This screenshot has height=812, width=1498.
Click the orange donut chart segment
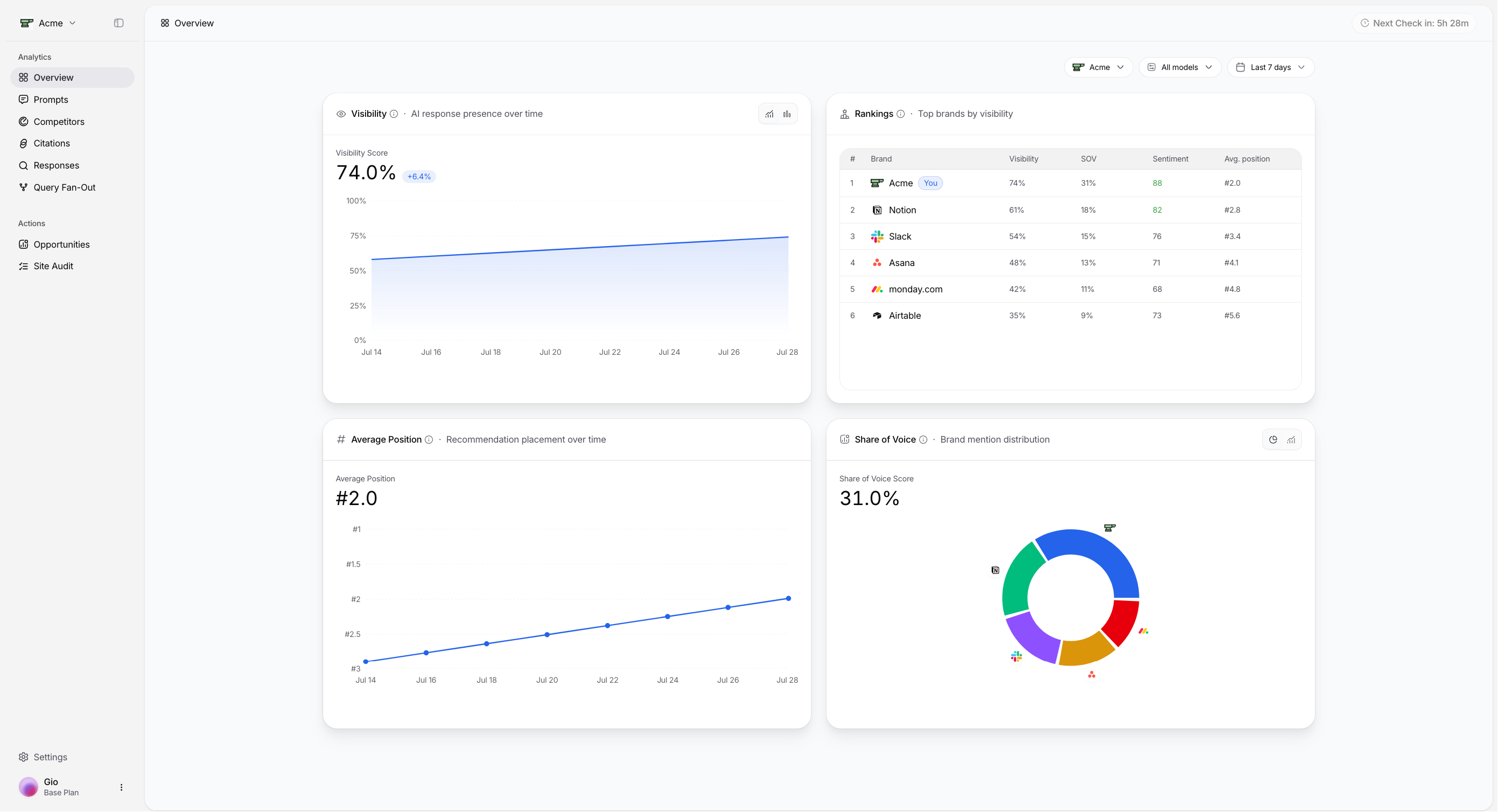pos(1085,652)
